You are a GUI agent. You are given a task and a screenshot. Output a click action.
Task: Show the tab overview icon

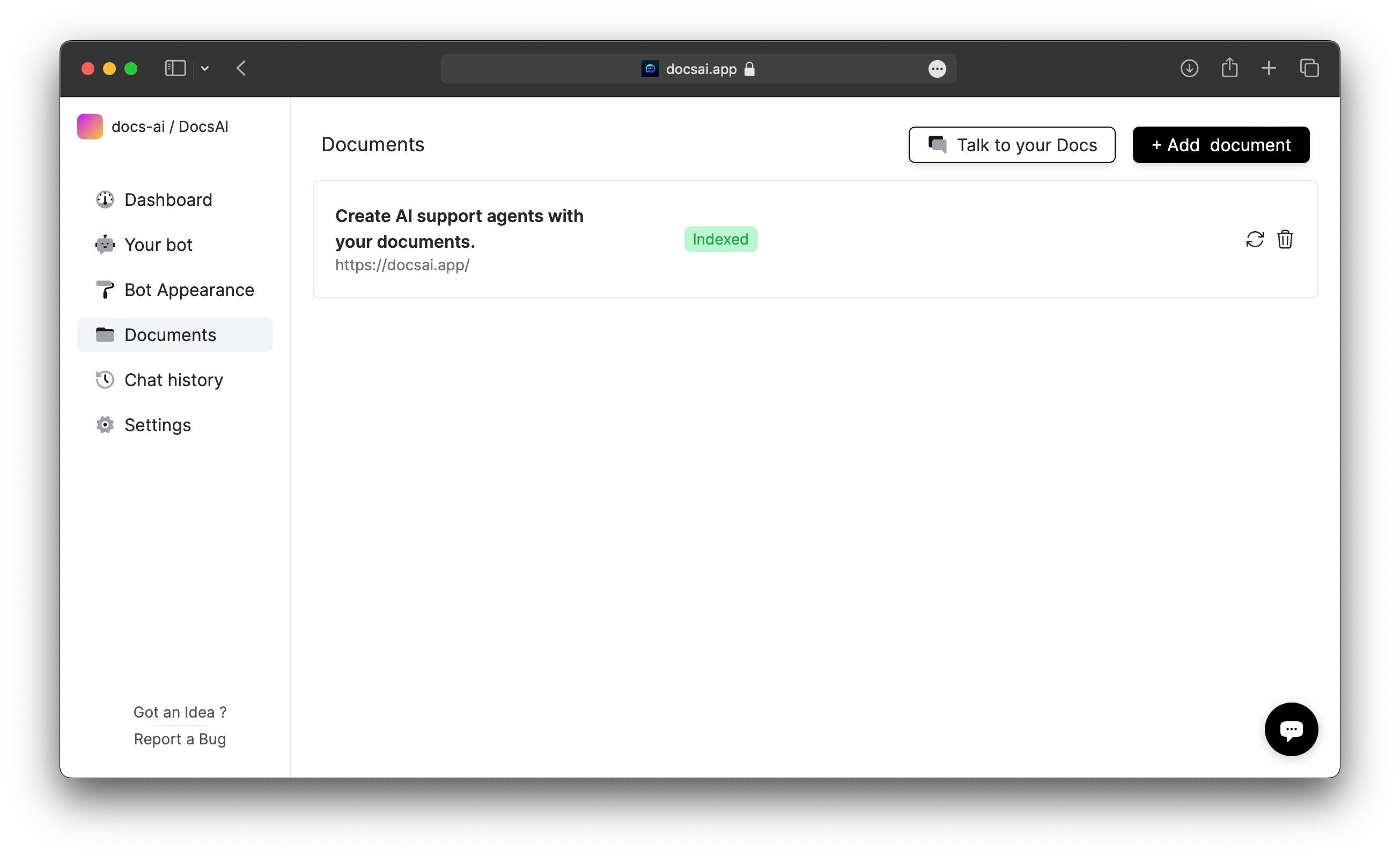coord(1309,68)
